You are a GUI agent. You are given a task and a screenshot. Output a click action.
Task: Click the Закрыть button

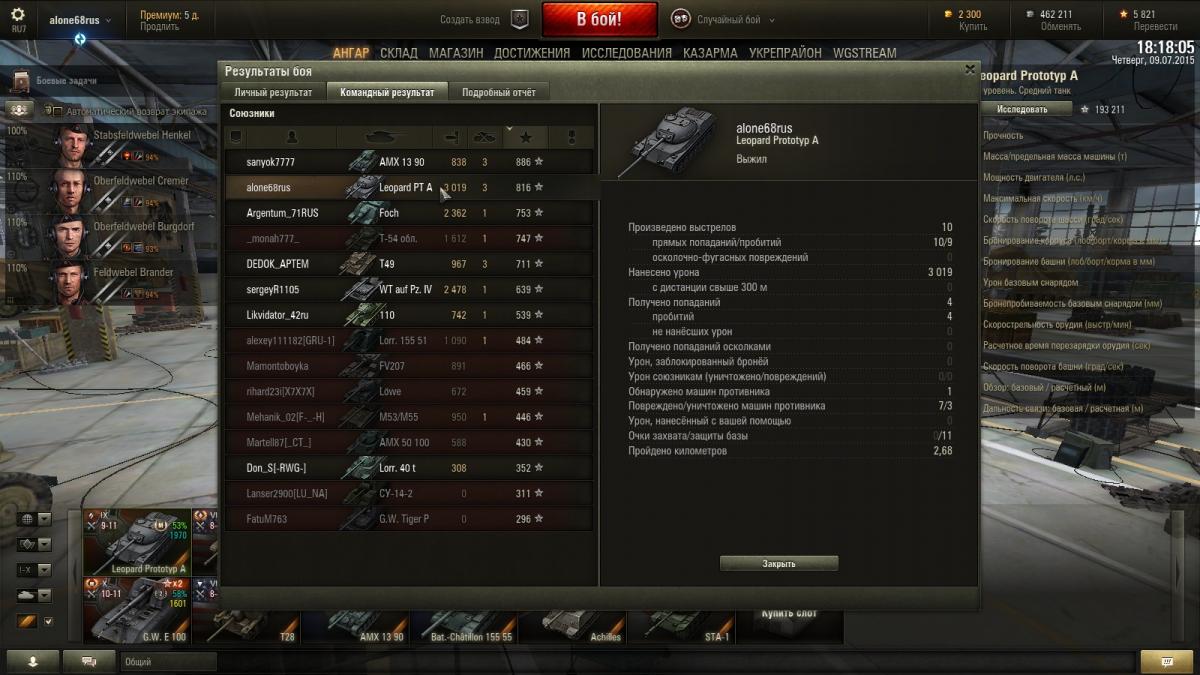point(779,564)
